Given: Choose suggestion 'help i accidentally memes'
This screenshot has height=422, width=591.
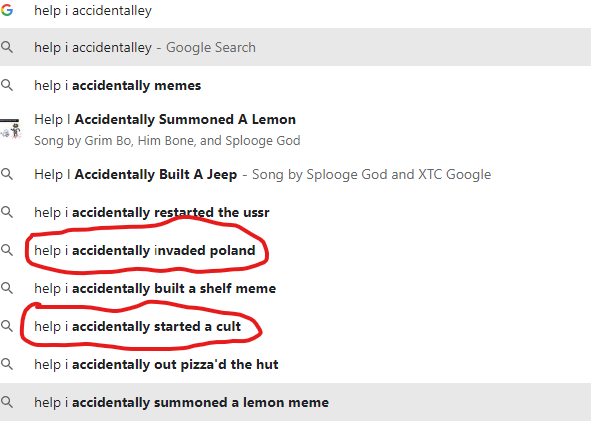Looking at the screenshot, I should 296,85.
